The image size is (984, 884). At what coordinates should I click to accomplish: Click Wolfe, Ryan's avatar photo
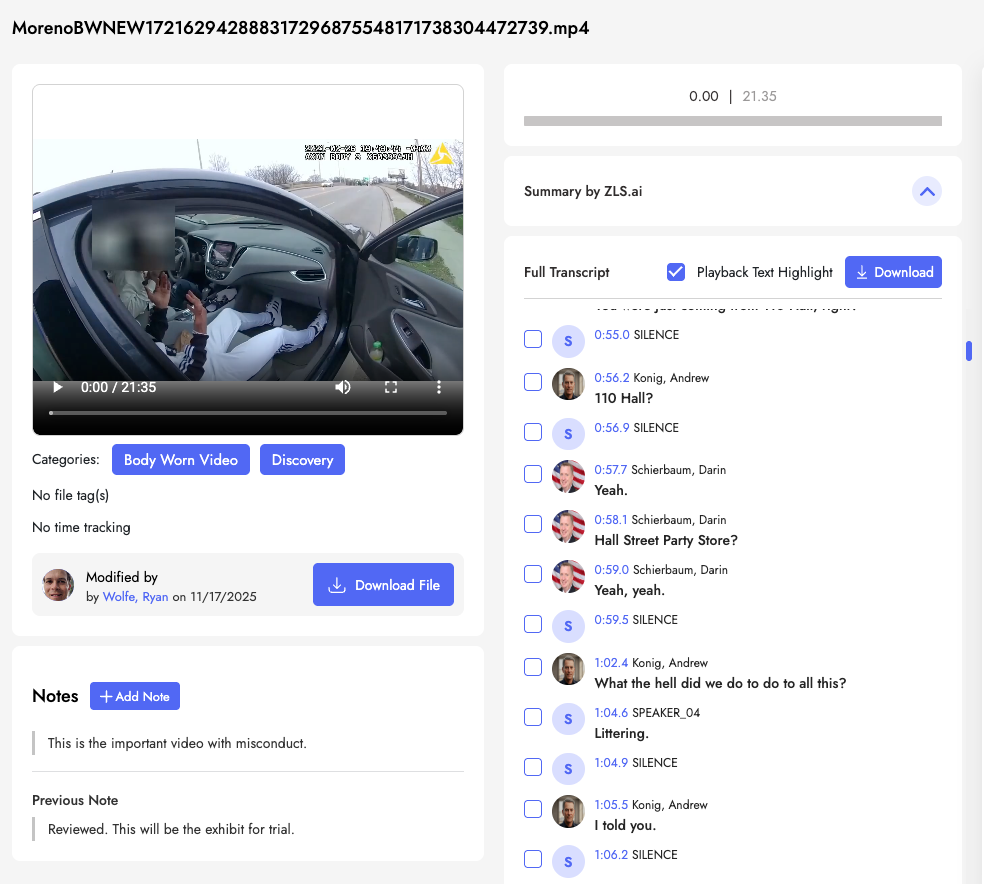click(58, 585)
